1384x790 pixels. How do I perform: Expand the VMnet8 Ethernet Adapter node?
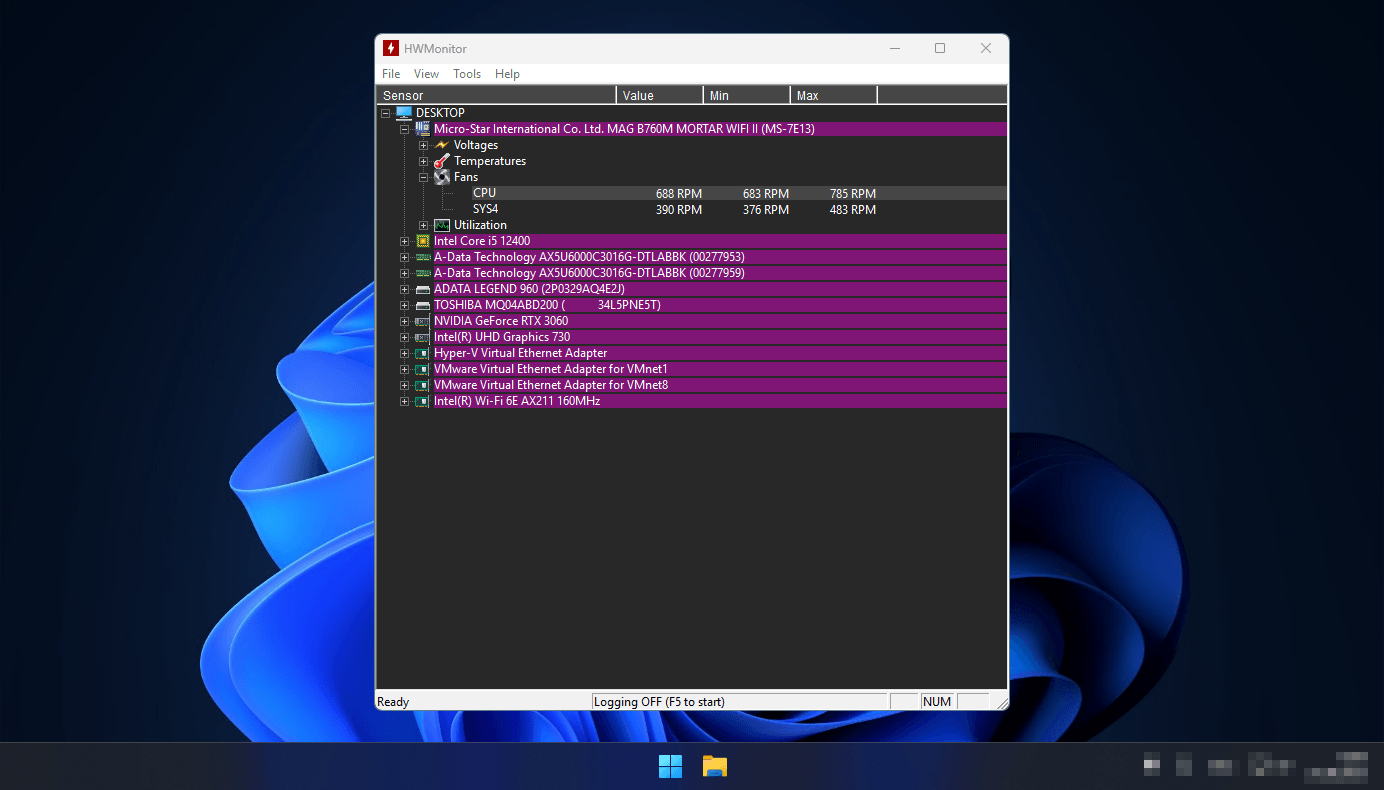point(404,385)
